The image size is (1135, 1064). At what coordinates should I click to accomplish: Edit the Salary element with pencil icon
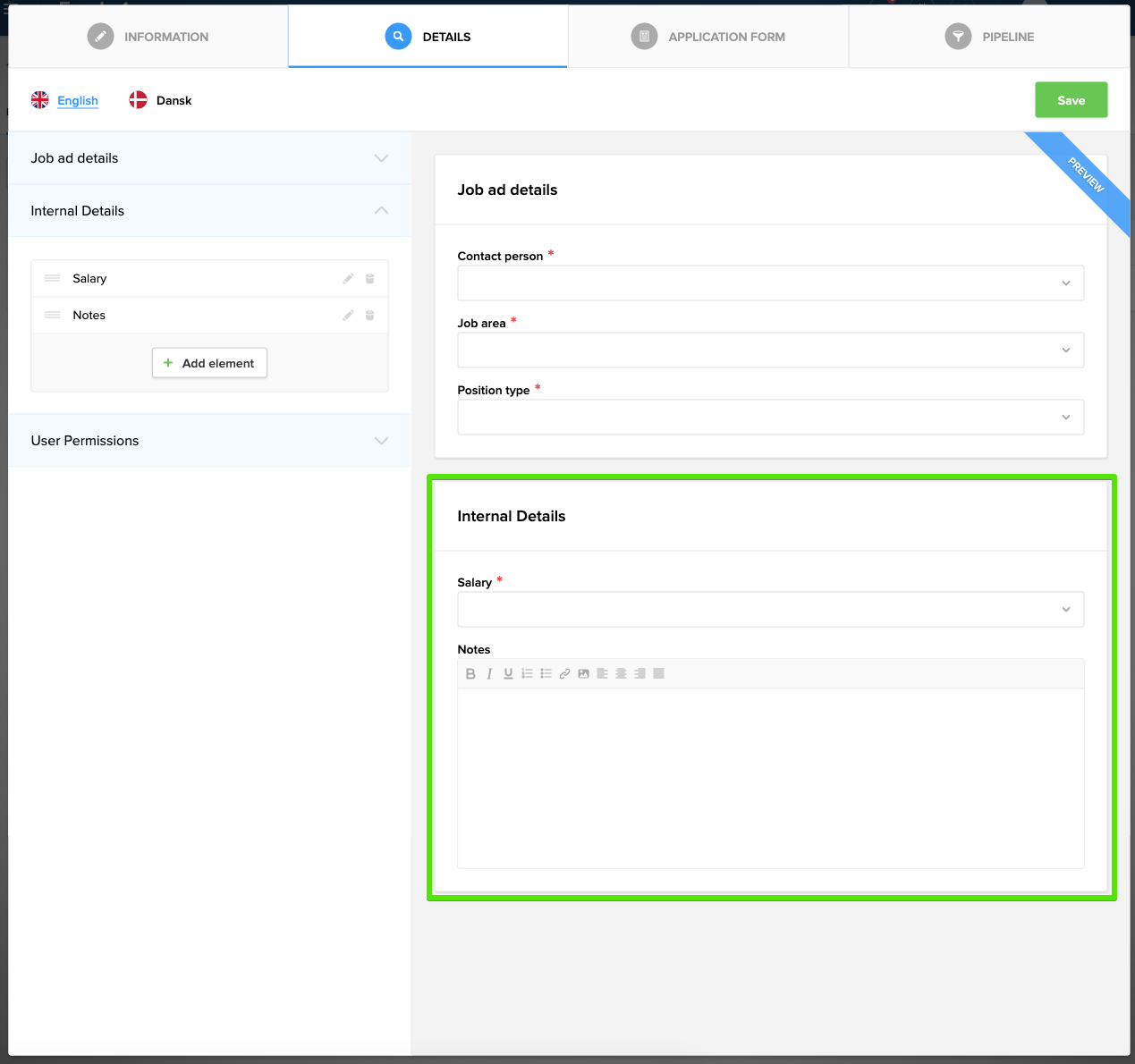[348, 279]
